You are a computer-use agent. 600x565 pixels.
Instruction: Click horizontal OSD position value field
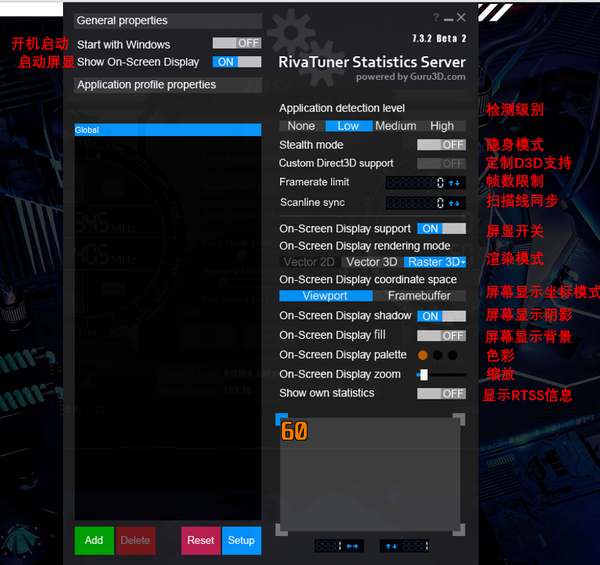pyautogui.click(x=329, y=546)
